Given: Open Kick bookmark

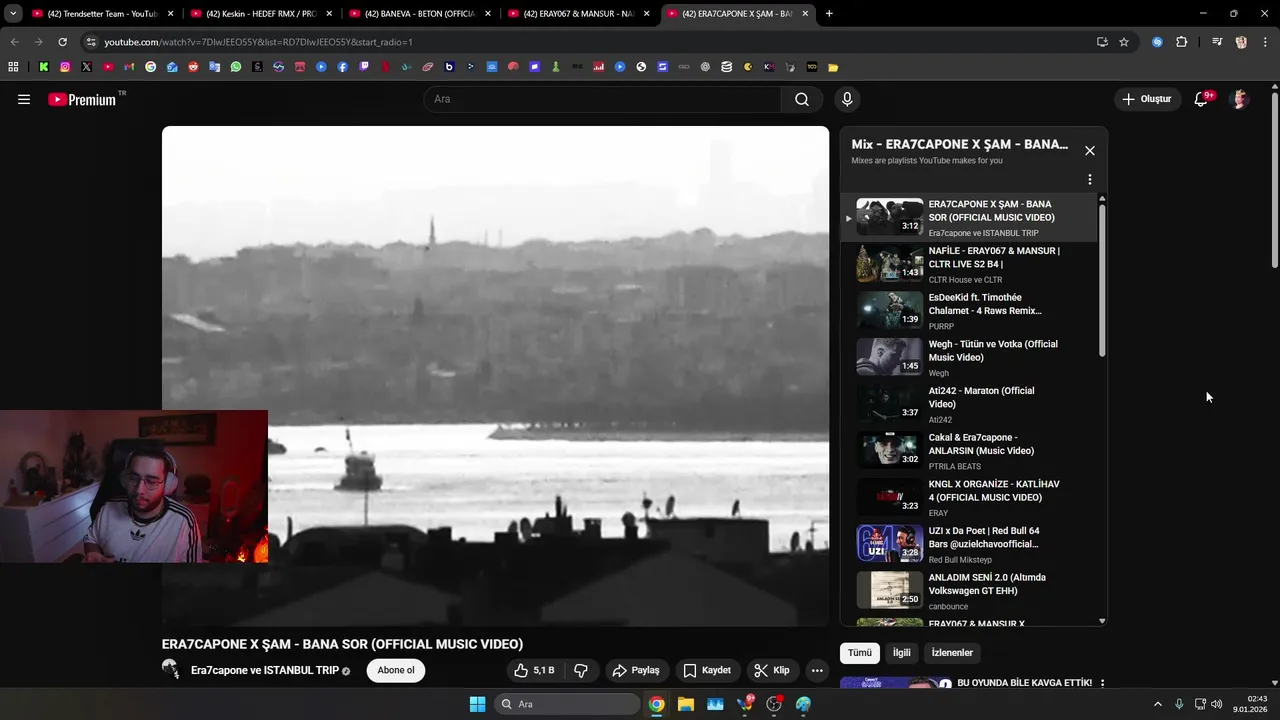Looking at the screenshot, I should coord(44,67).
